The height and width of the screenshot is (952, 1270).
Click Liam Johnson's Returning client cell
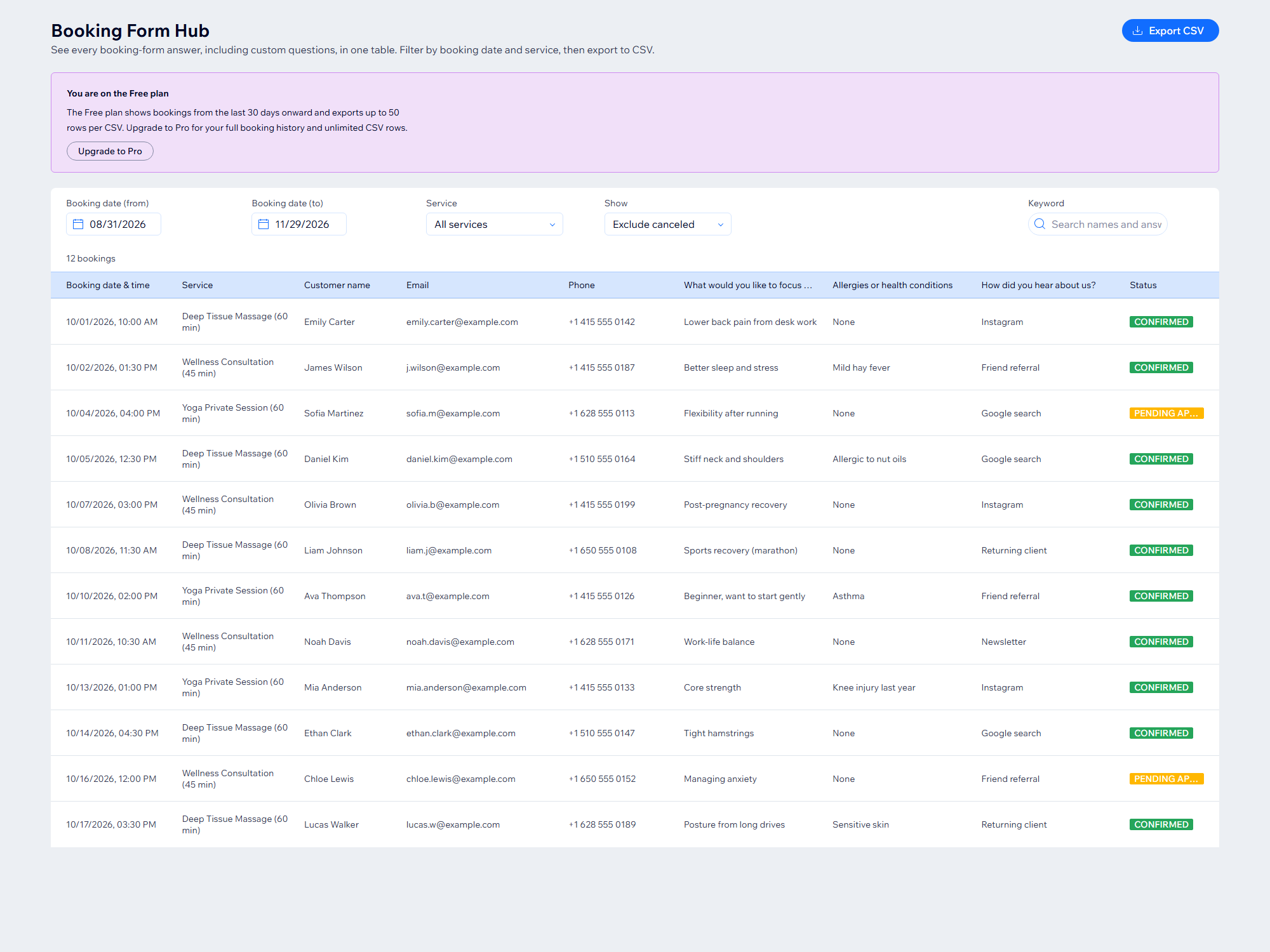1013,550
